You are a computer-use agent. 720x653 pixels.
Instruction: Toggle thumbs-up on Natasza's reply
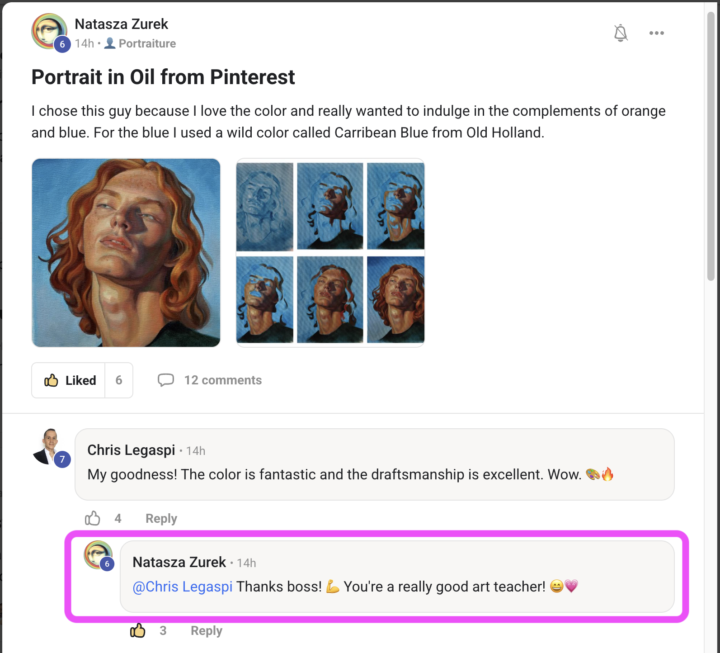click(138, 630)
